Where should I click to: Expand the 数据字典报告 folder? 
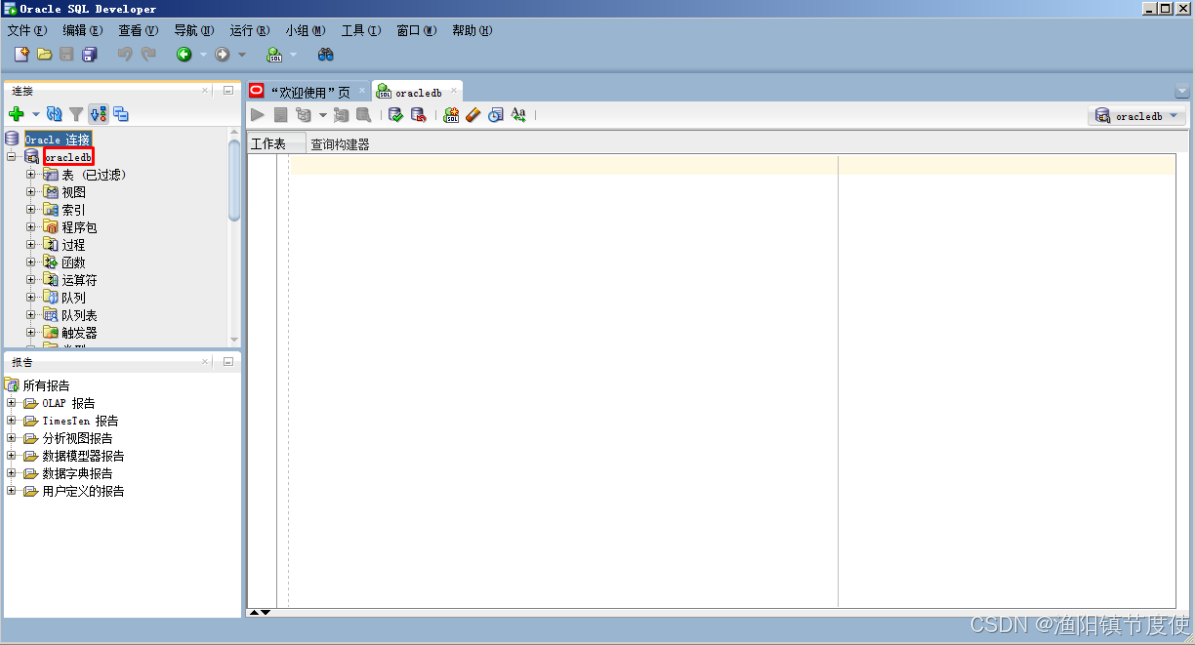pos(11,472)
